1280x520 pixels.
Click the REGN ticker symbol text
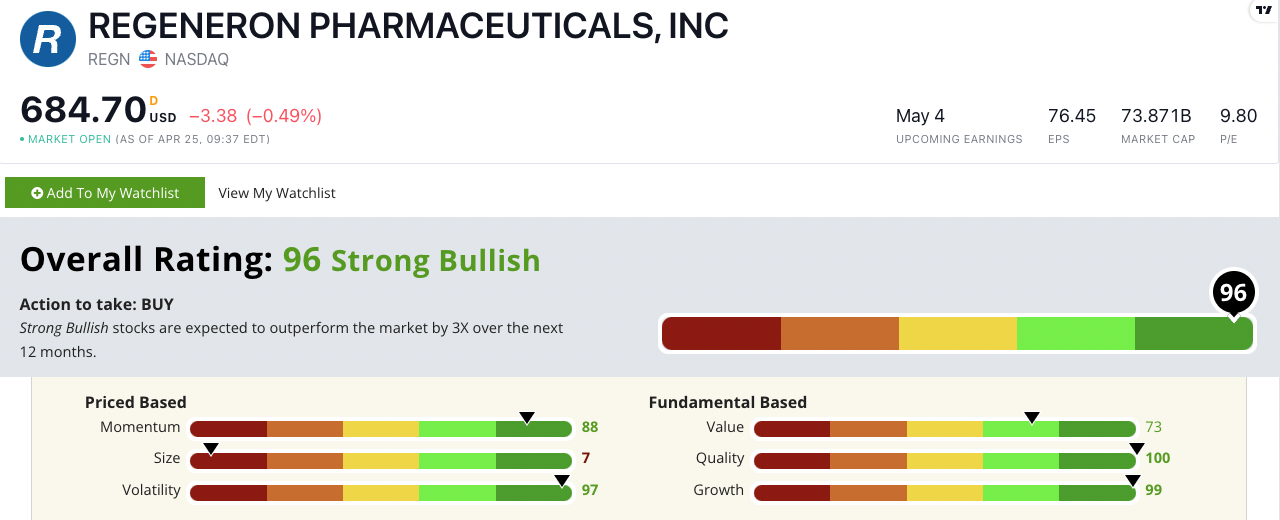pyautogui.click(x=109, y=59)
